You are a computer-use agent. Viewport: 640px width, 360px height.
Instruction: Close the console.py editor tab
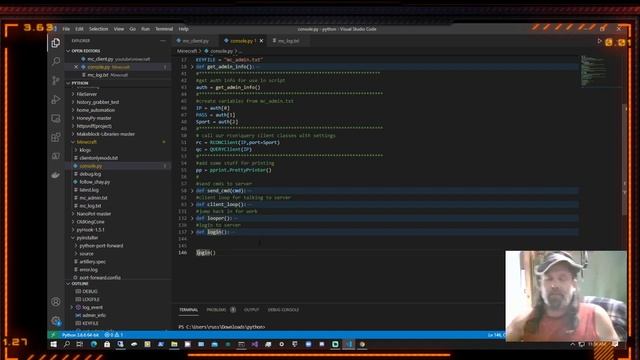261,41
